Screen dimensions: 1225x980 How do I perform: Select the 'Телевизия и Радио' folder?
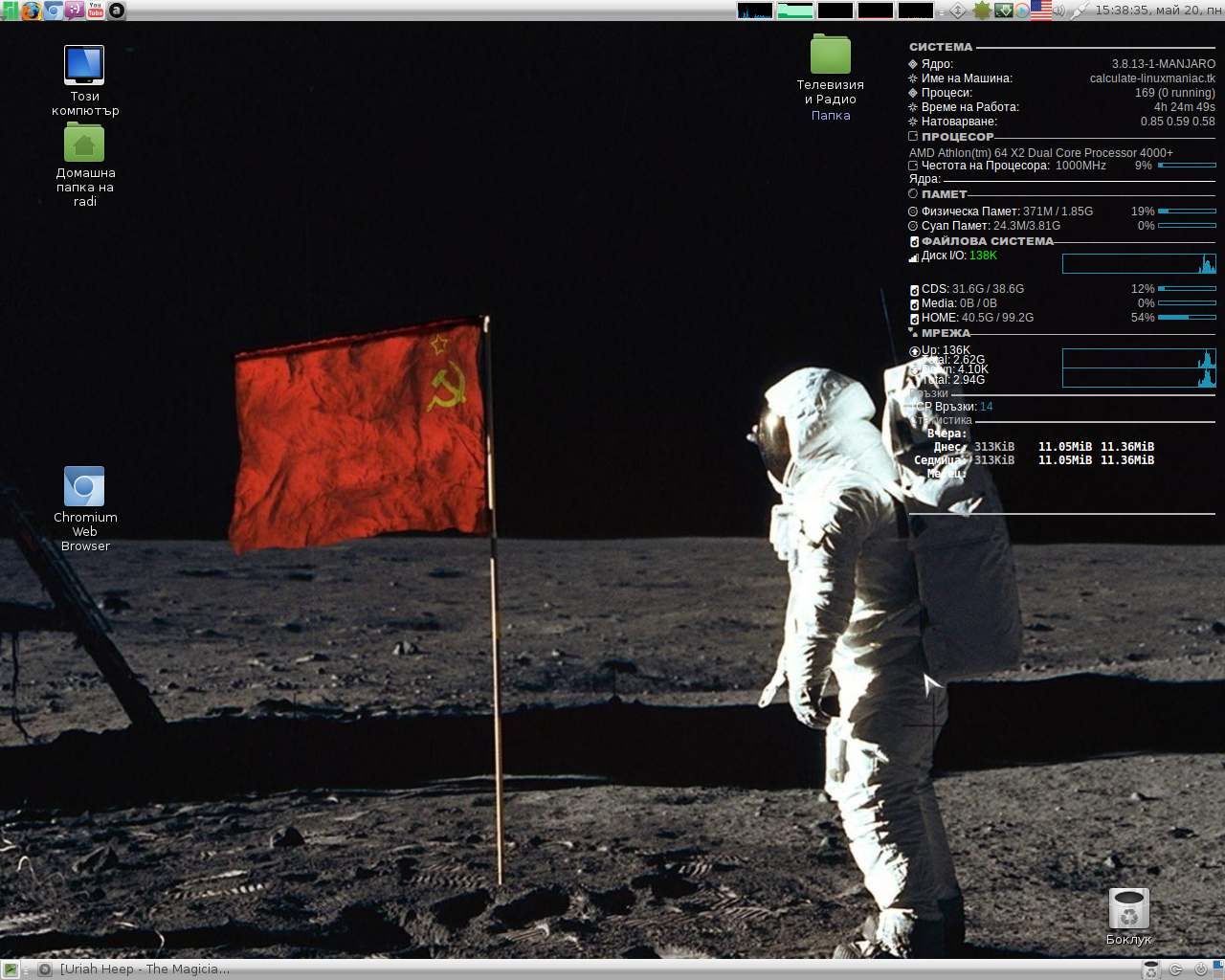coord(831,78)
